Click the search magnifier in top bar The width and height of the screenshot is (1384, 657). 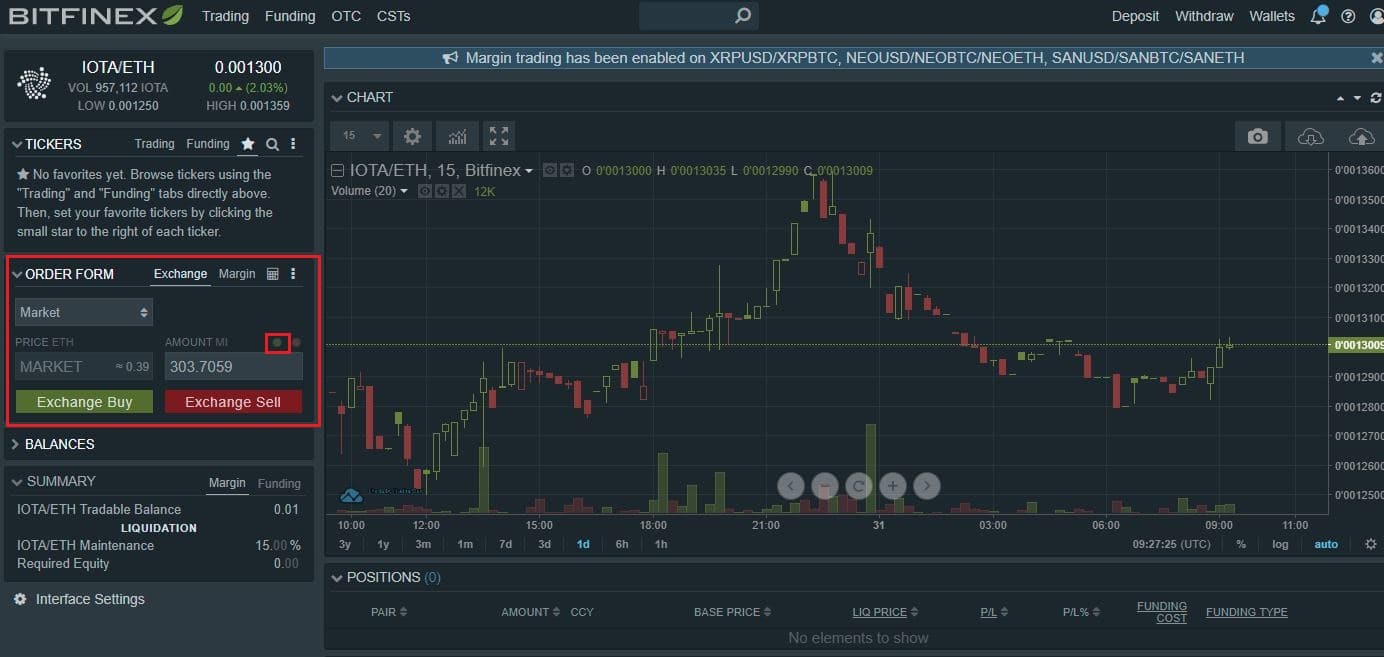[742, 16]
